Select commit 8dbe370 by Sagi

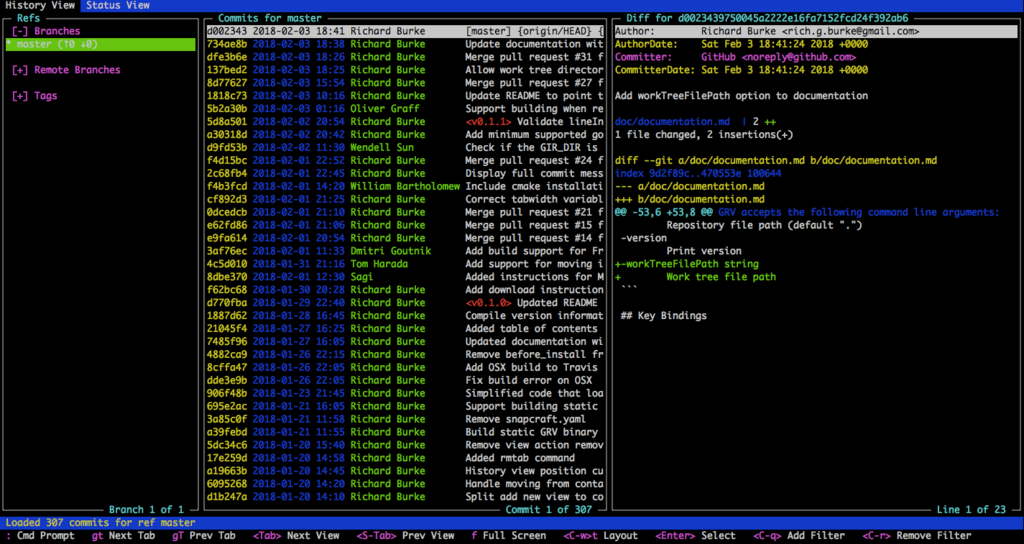point(406,277)
